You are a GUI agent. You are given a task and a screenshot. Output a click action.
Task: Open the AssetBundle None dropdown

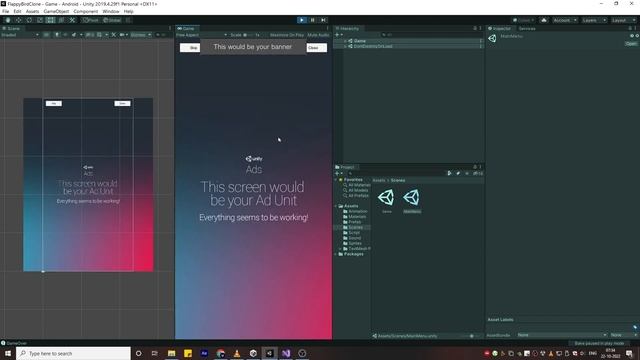click(562, 335)
